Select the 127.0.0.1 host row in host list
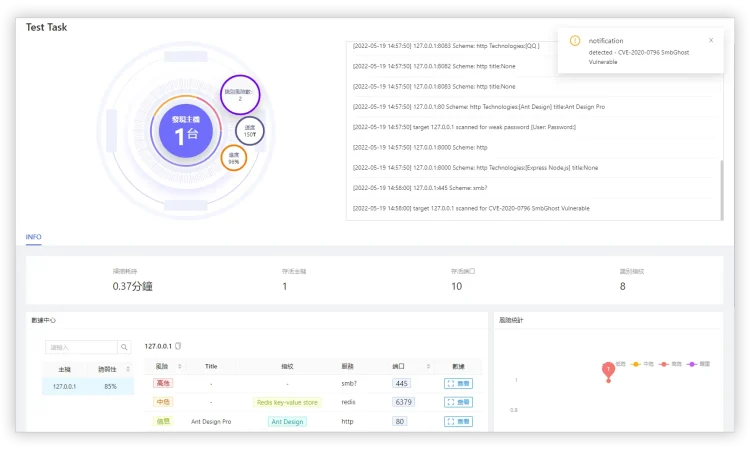 [88, 386]
